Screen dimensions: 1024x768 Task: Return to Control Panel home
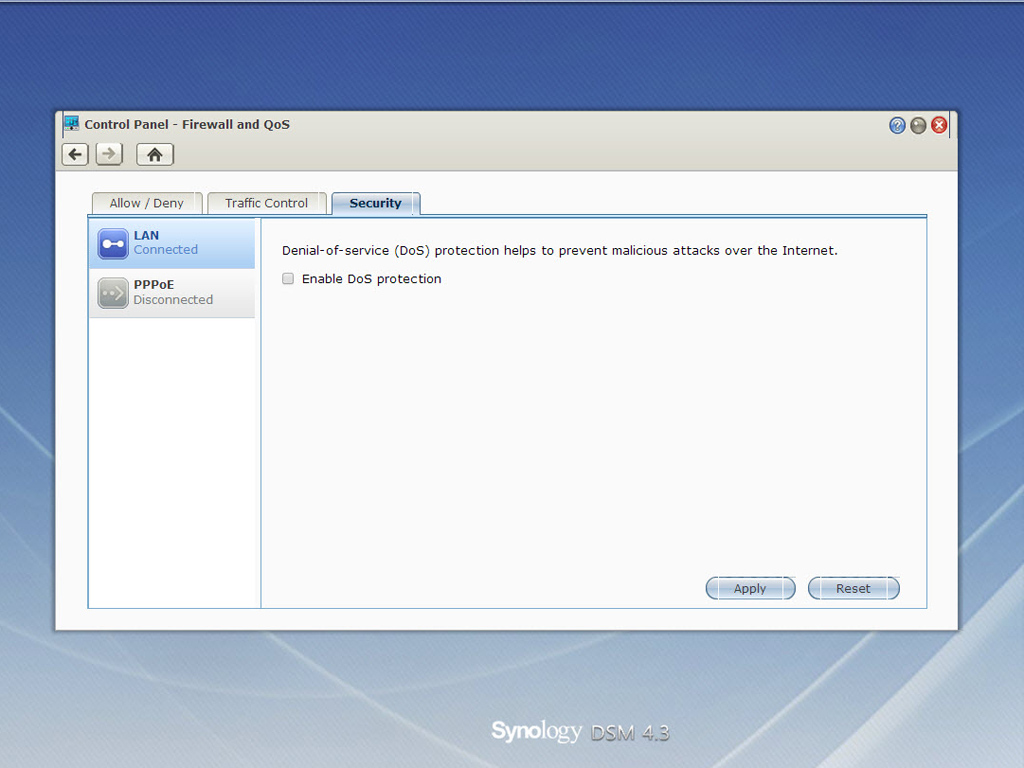pyautogui.click(x=155, y=155)
